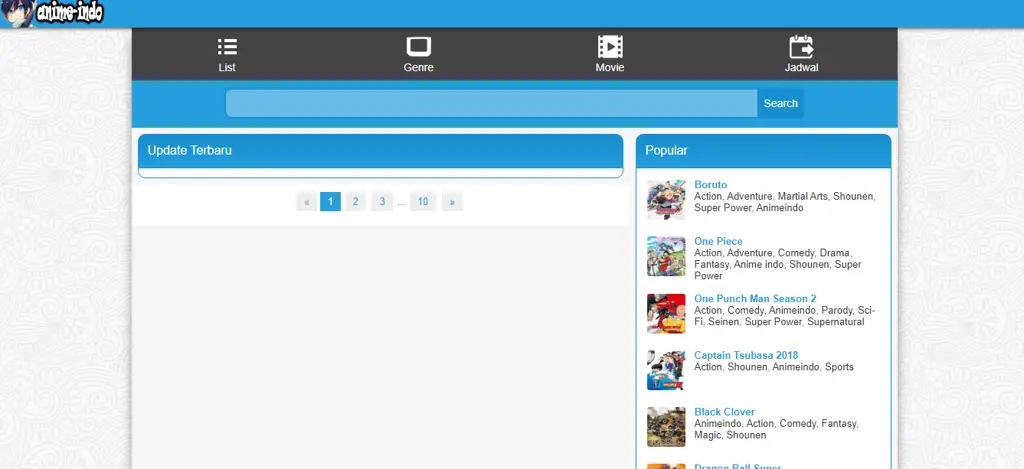Jump to page 10 in pagination

click(x=423, y=201)
